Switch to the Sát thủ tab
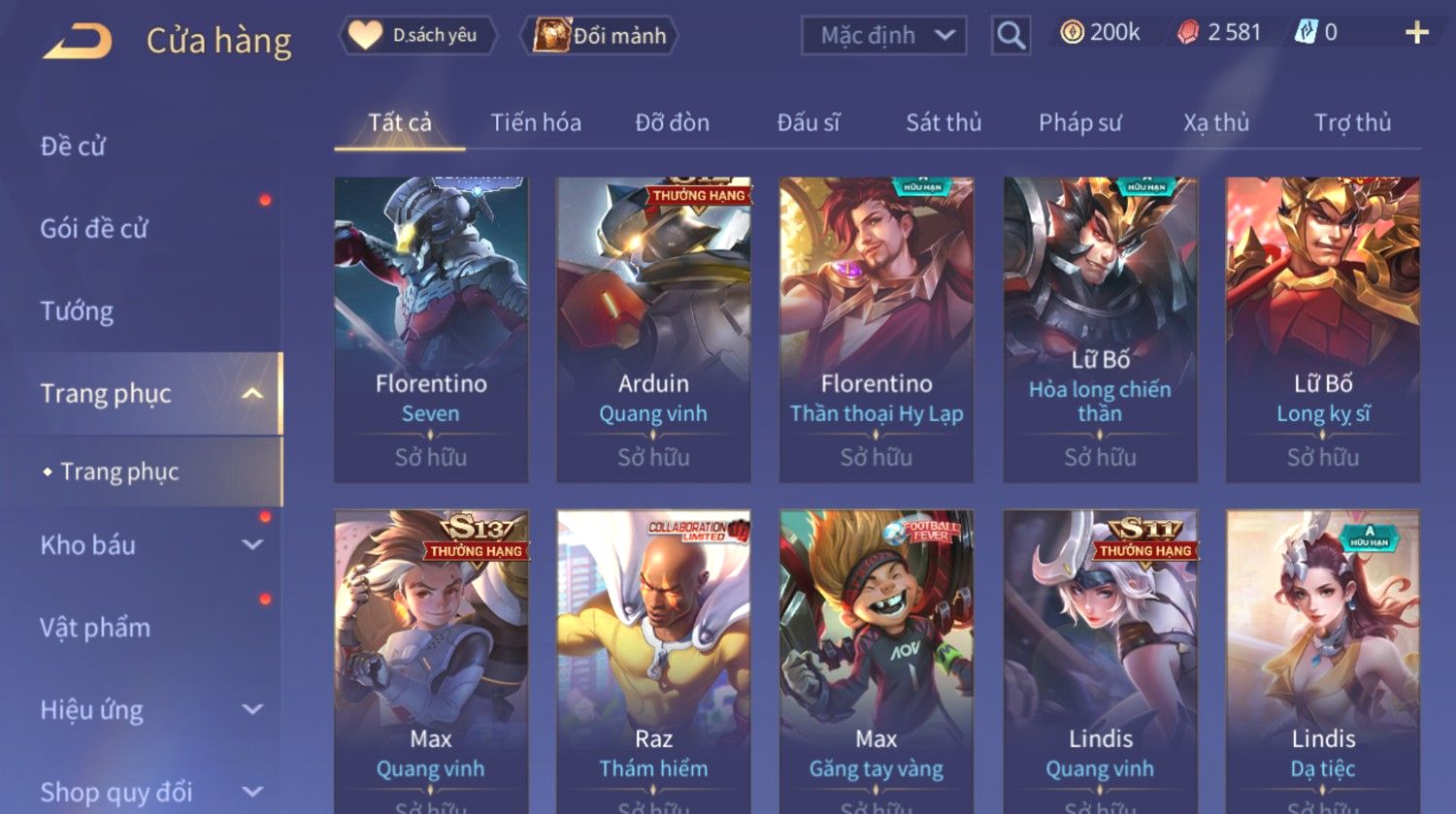The image size is (1456, 814). coord(943,122)
